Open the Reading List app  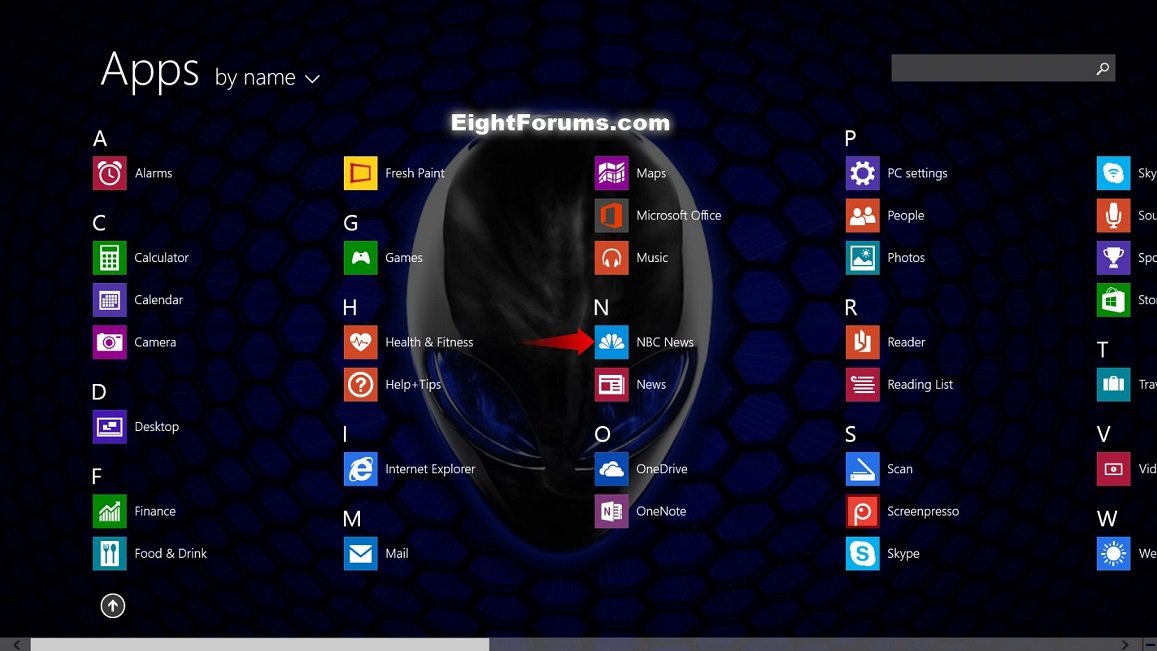pos(863,385)
